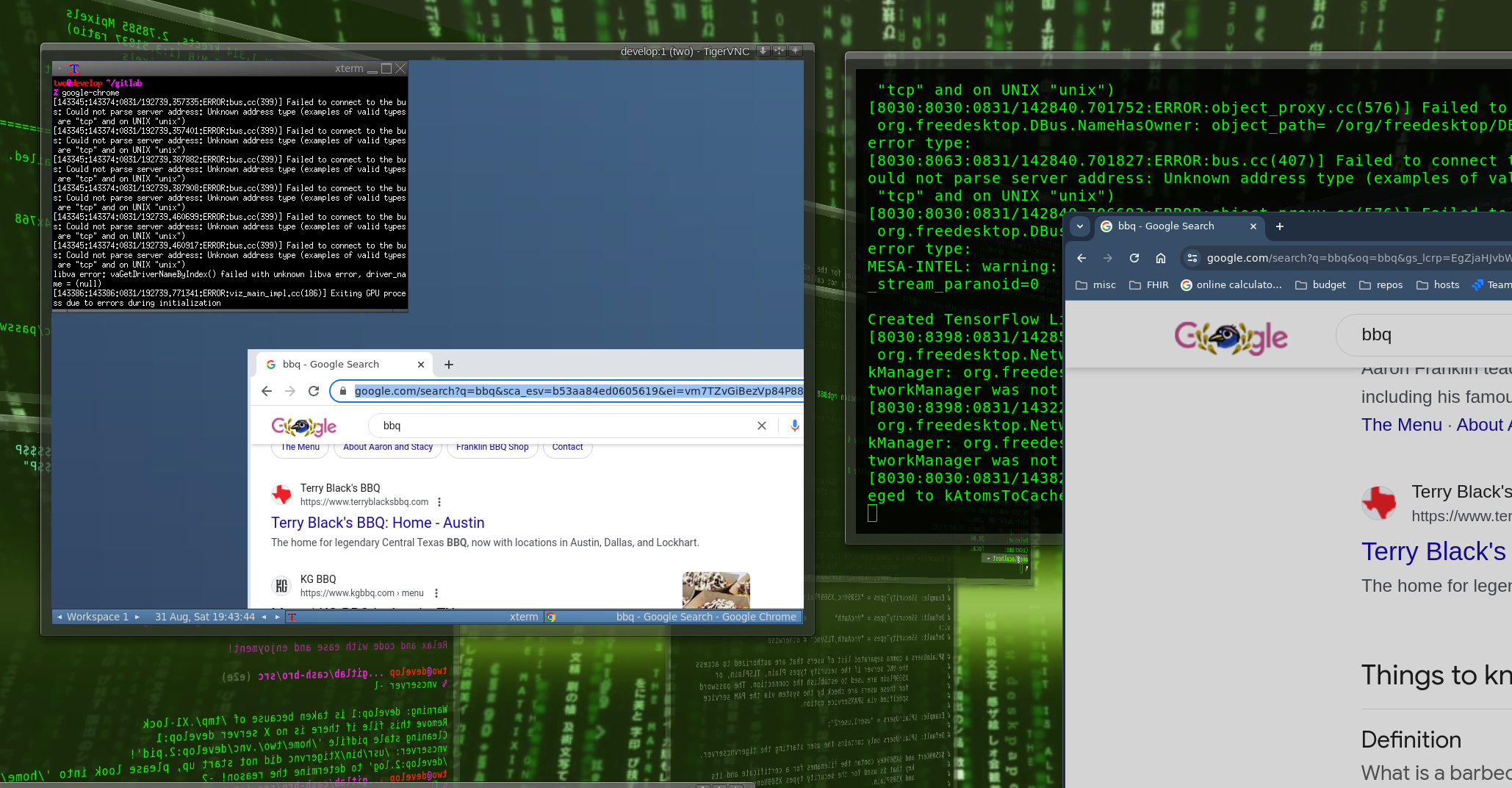
Task: Open site info icon in local Chrome address bar
Action: point(1192,258)
